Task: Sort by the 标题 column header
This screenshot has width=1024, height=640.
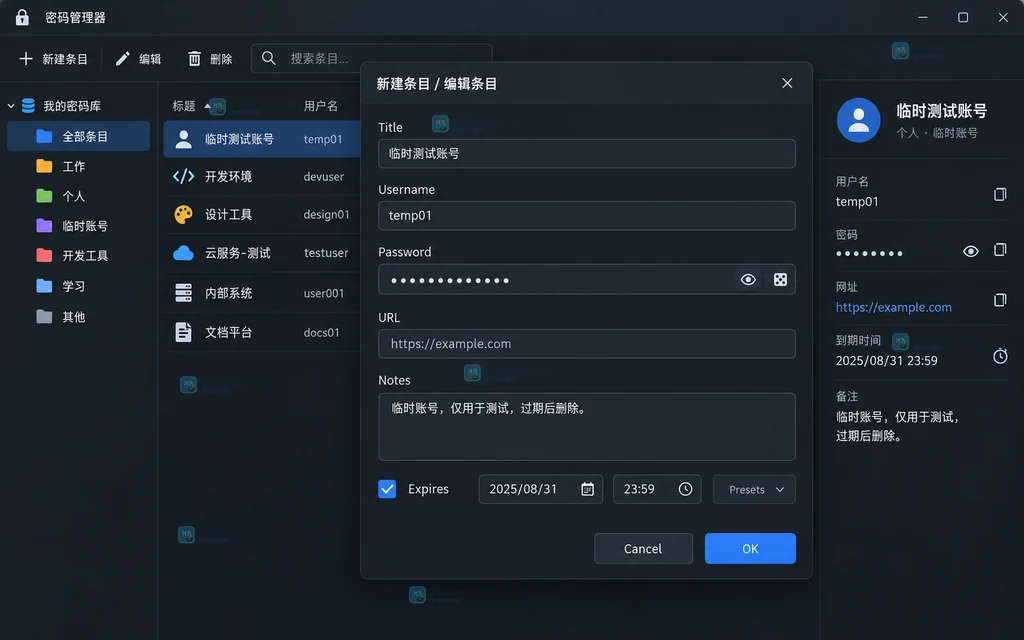Action: pyautogui.click(x=184, y=106)
